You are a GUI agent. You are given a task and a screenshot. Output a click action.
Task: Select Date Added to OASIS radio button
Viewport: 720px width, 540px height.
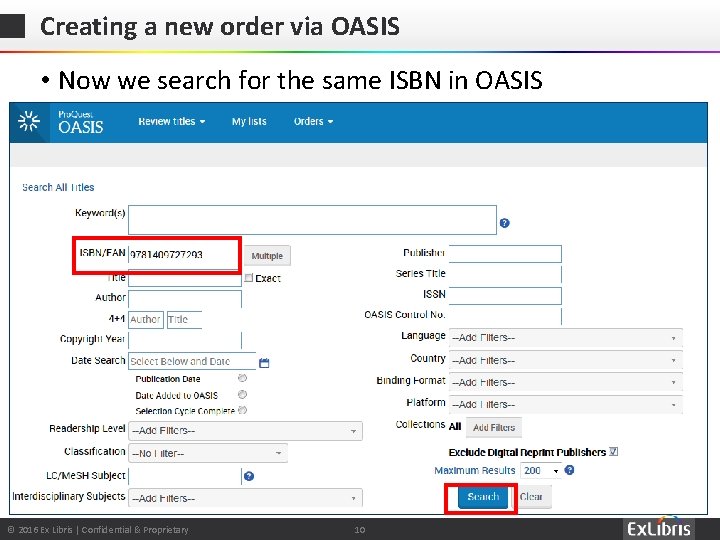(242, 394)
